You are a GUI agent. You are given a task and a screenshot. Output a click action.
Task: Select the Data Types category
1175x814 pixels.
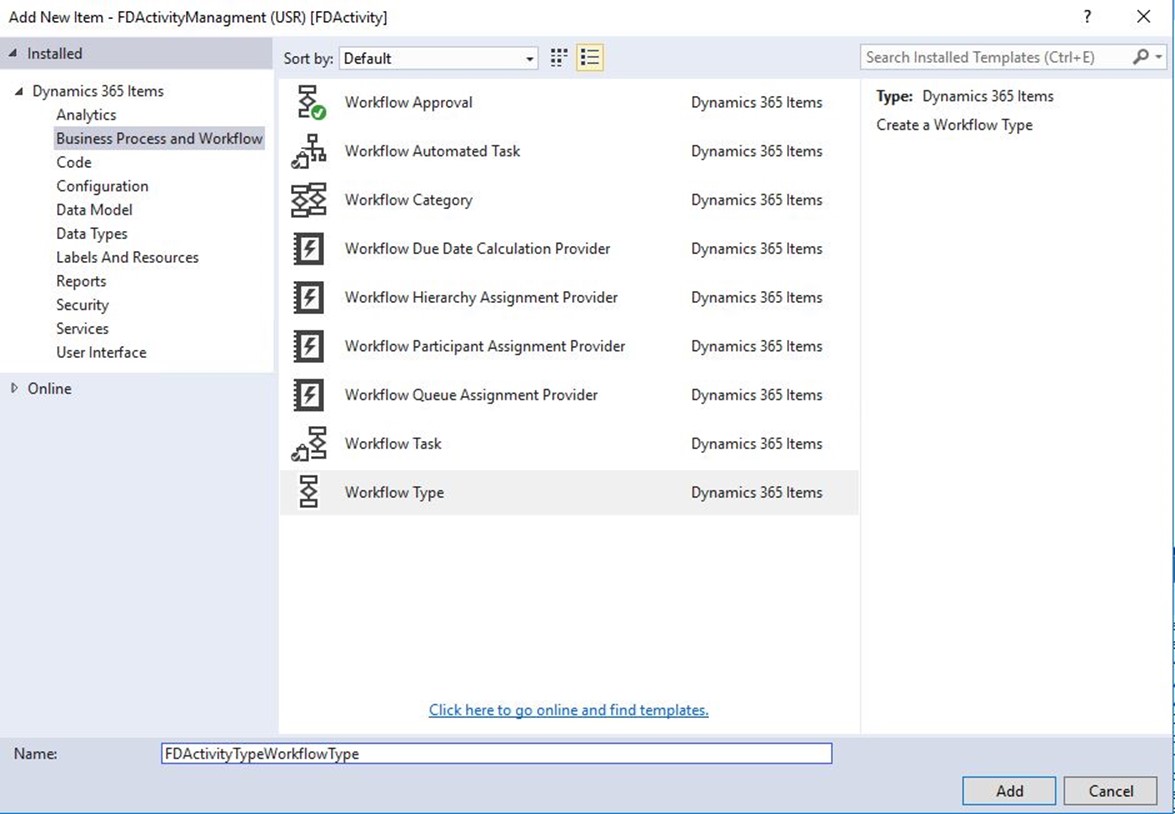coord(91,234)
